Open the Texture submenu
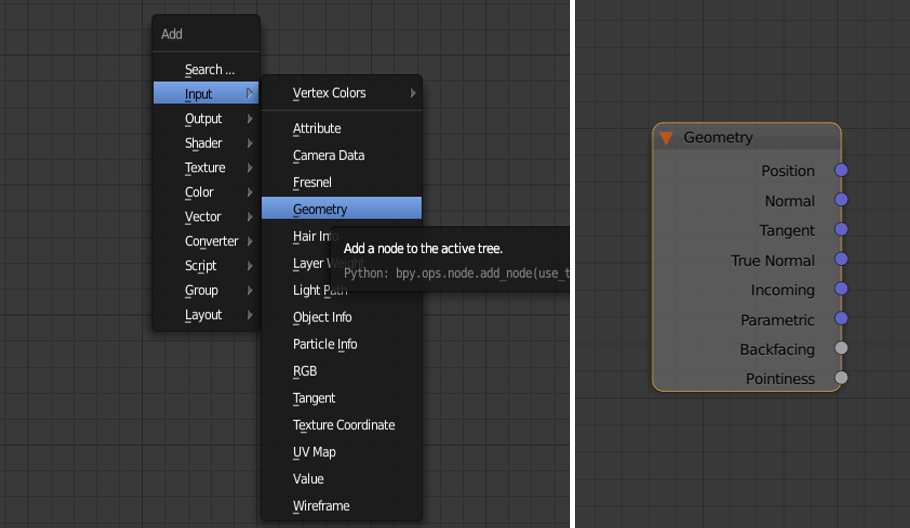The width and height of the screenshot is (910, 528). tap(205, 168)
